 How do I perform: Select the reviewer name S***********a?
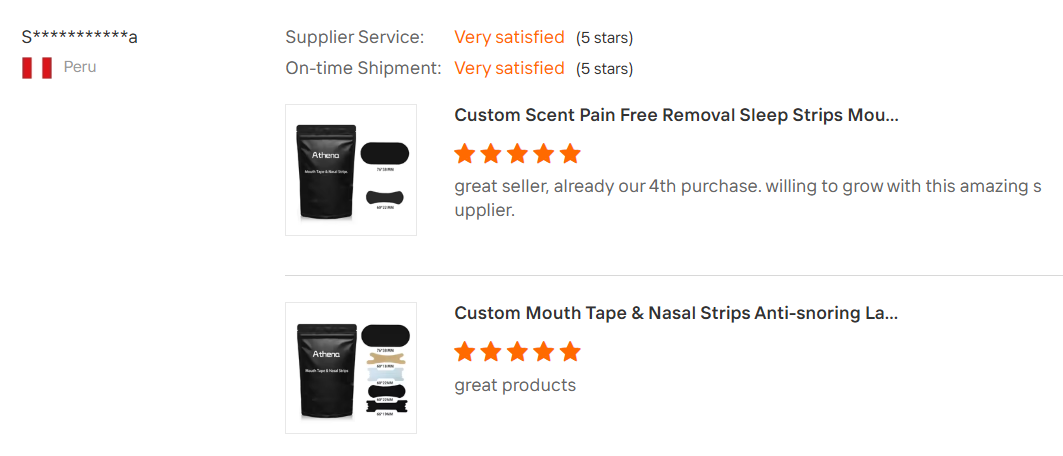tap(80, 37)
